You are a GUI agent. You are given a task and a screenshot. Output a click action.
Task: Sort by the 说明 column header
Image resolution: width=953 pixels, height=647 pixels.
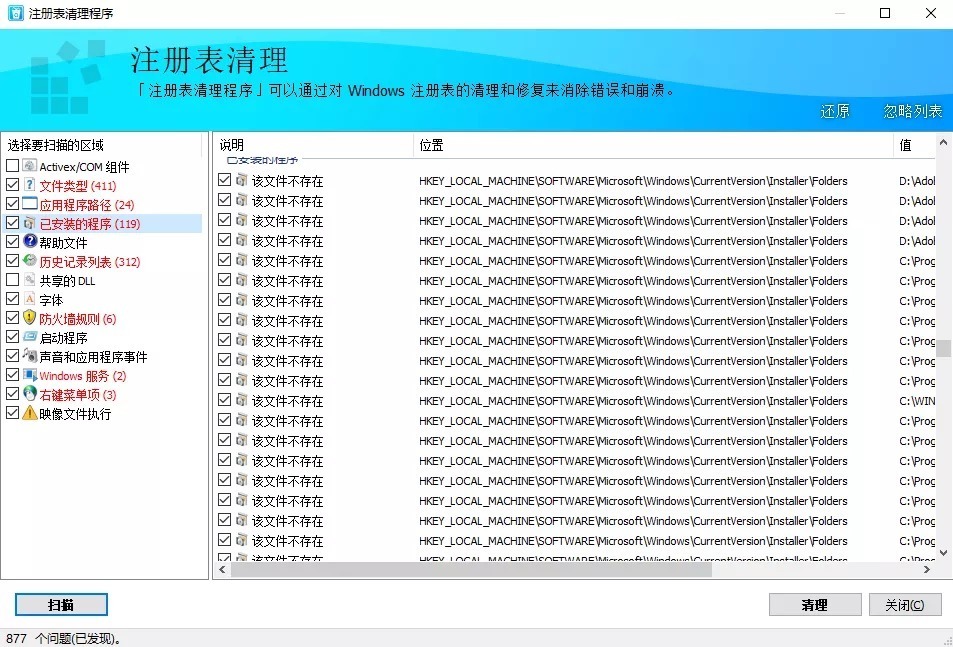click(313, 145)
